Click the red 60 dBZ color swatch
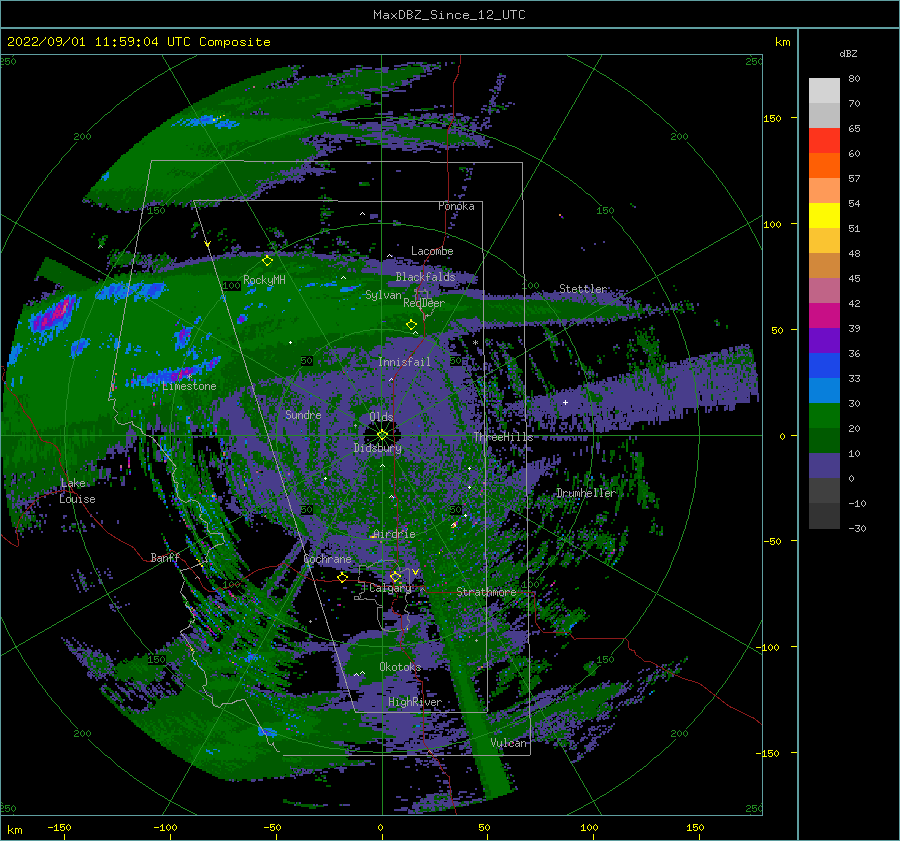This screenshot has width=900, height=841. point(824,141)
